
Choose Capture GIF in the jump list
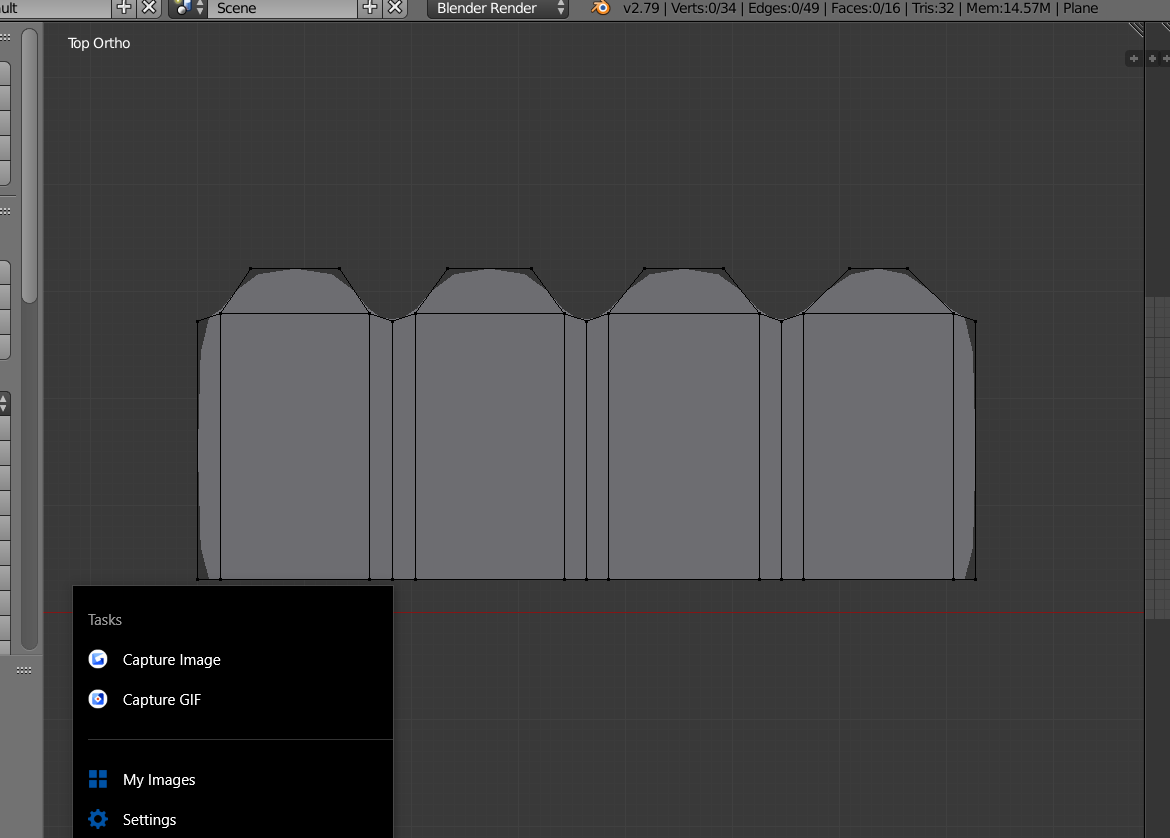click(x=162, y=700)
